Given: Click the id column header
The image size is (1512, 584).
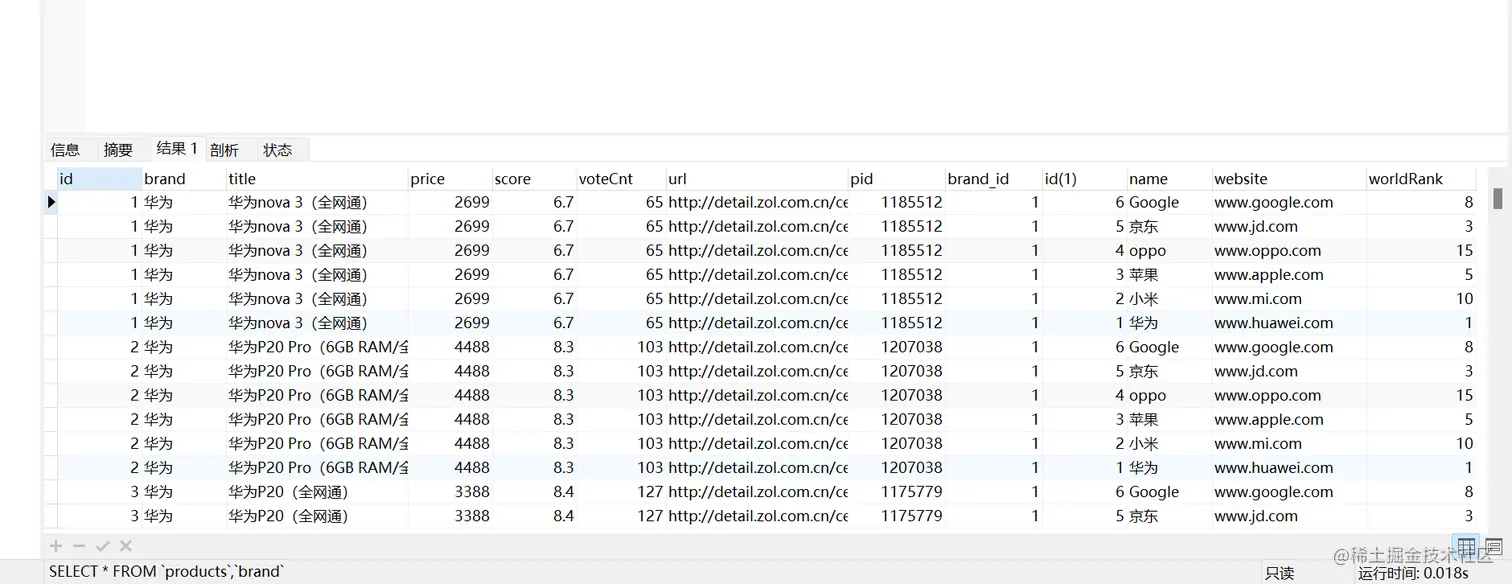Looking at the screenshot, I should (99, 179).
